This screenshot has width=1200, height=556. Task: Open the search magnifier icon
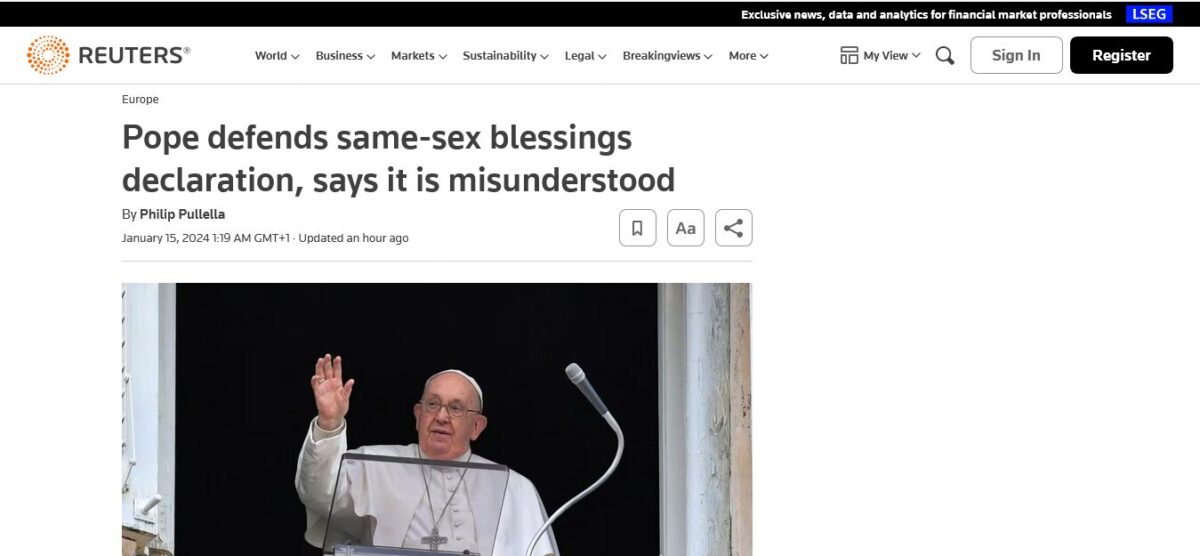click(945, 56)
